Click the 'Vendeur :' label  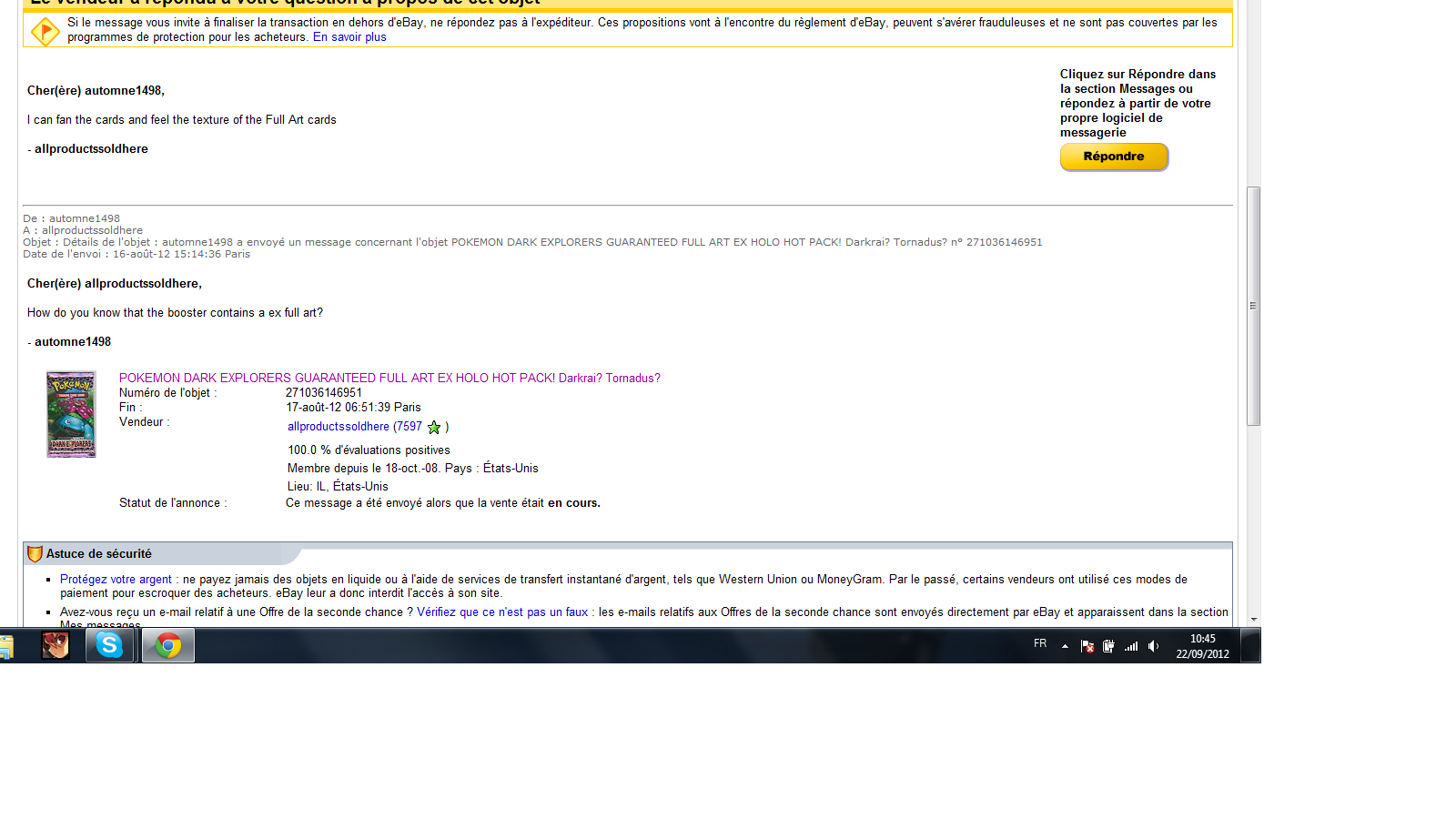(145, 422)
